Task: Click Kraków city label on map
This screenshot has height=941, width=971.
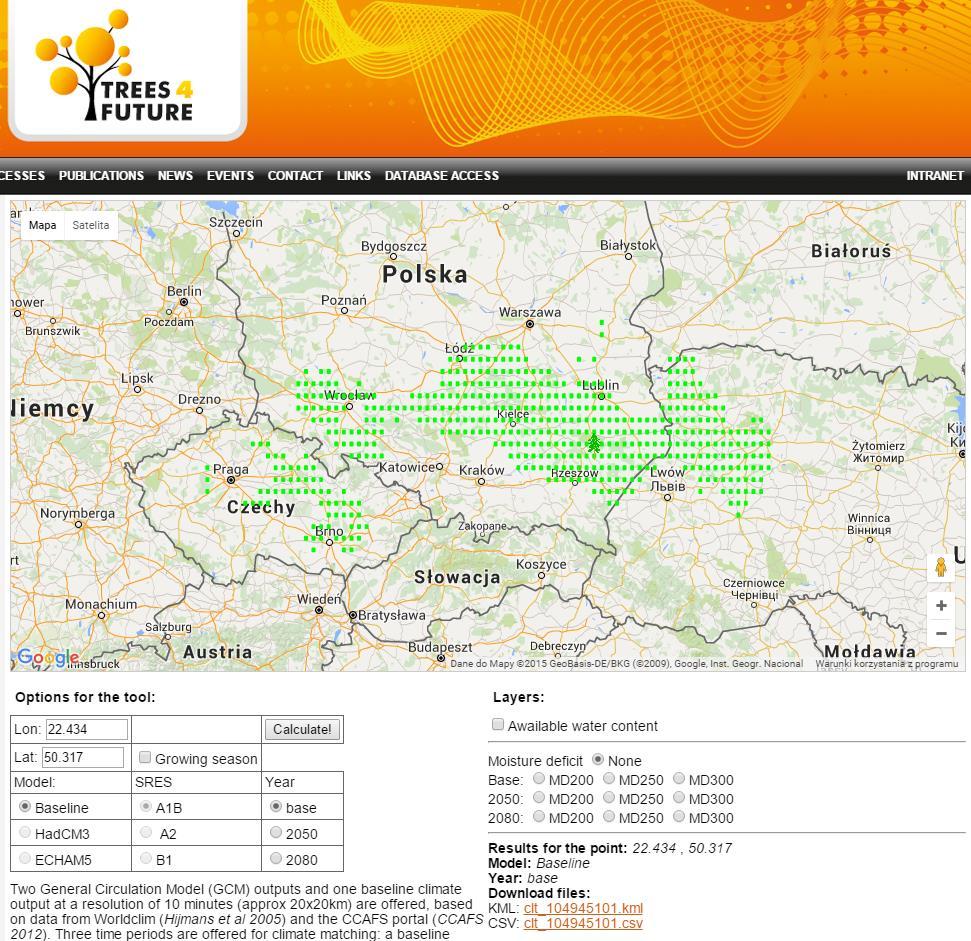Action: point(481,470)
